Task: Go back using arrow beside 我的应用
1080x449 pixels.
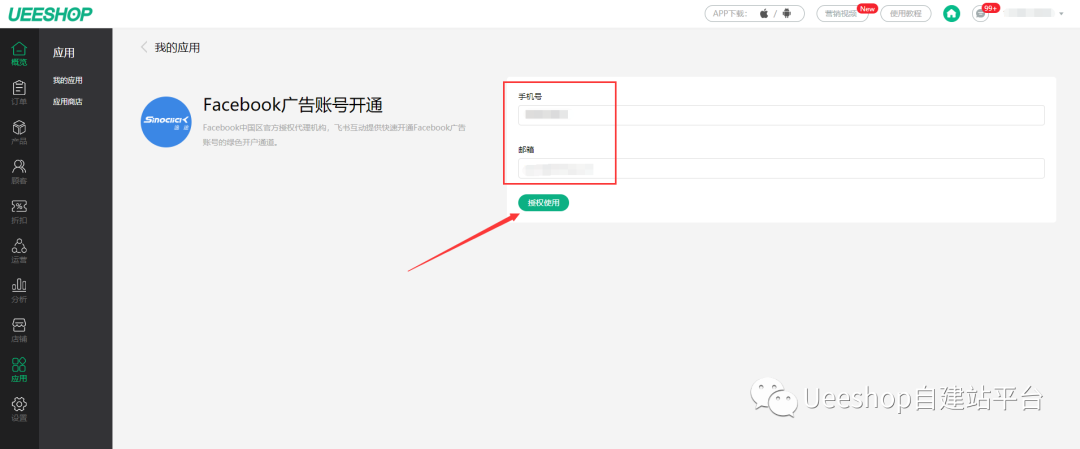Action: (144, 47)
